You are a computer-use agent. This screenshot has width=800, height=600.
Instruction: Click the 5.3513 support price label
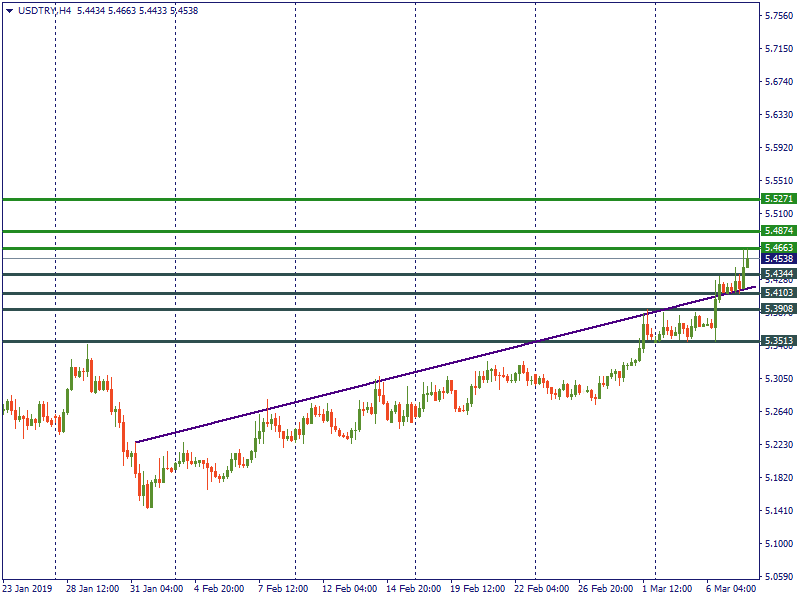click(x=778, y=341)
